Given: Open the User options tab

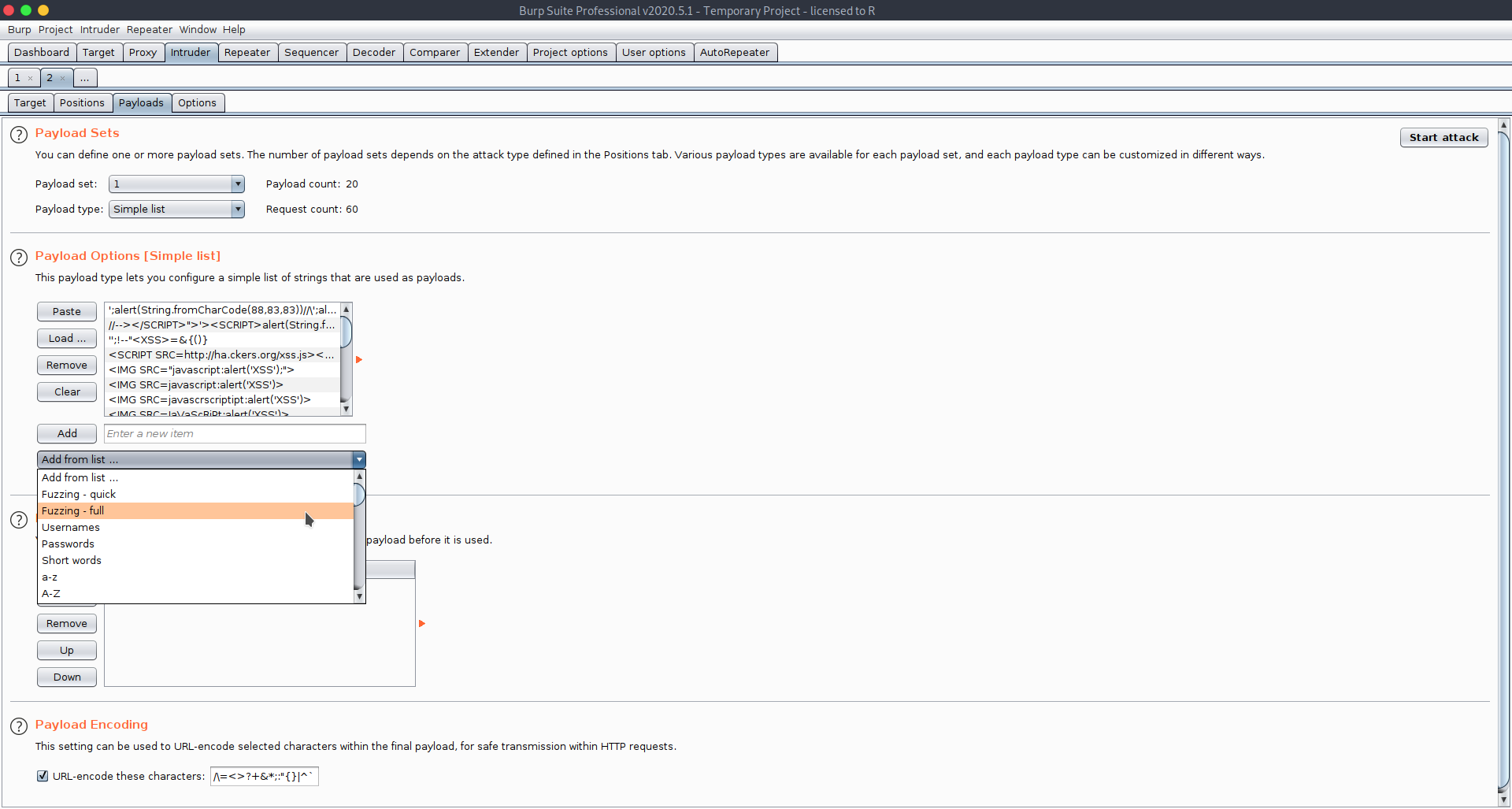Looking at the screenshot, I should click(654, 52).
